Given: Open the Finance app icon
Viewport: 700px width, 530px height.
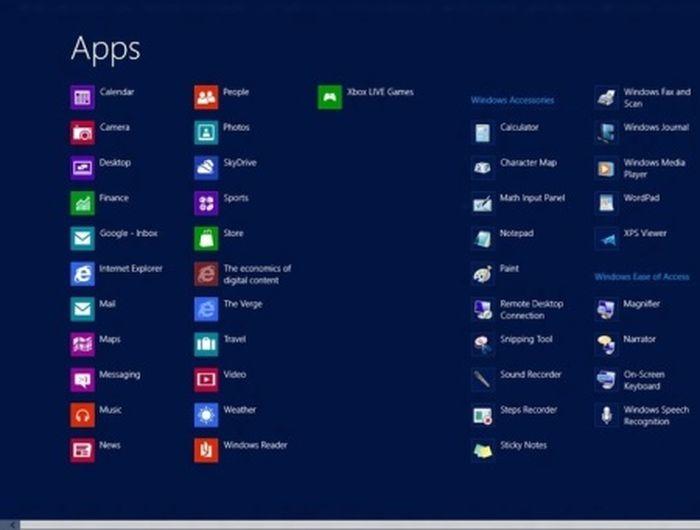Looking at the screenshot, I should 83,203.
